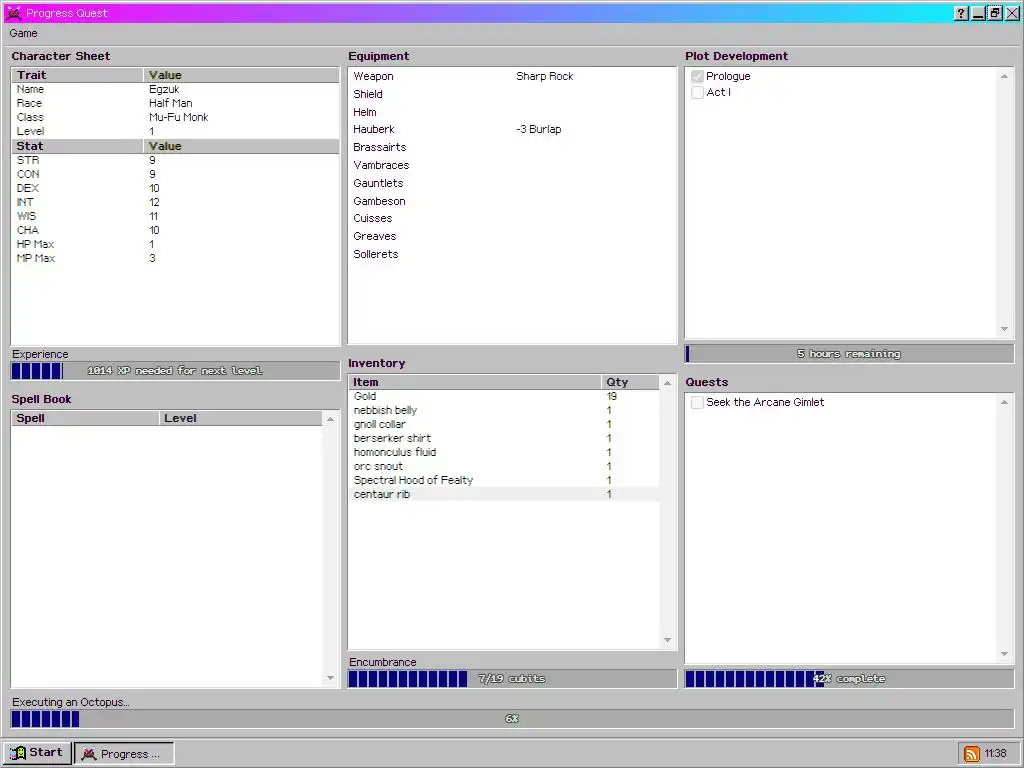Restore the Progress Quest window size
Viewport: 1024px width, 768px height.
click(994, 13)
